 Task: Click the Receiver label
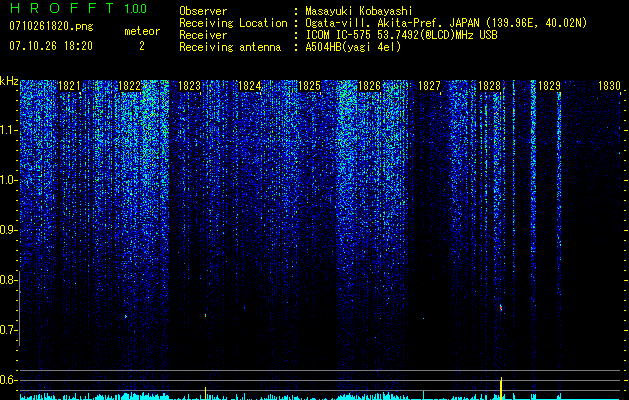pos(203,35)
